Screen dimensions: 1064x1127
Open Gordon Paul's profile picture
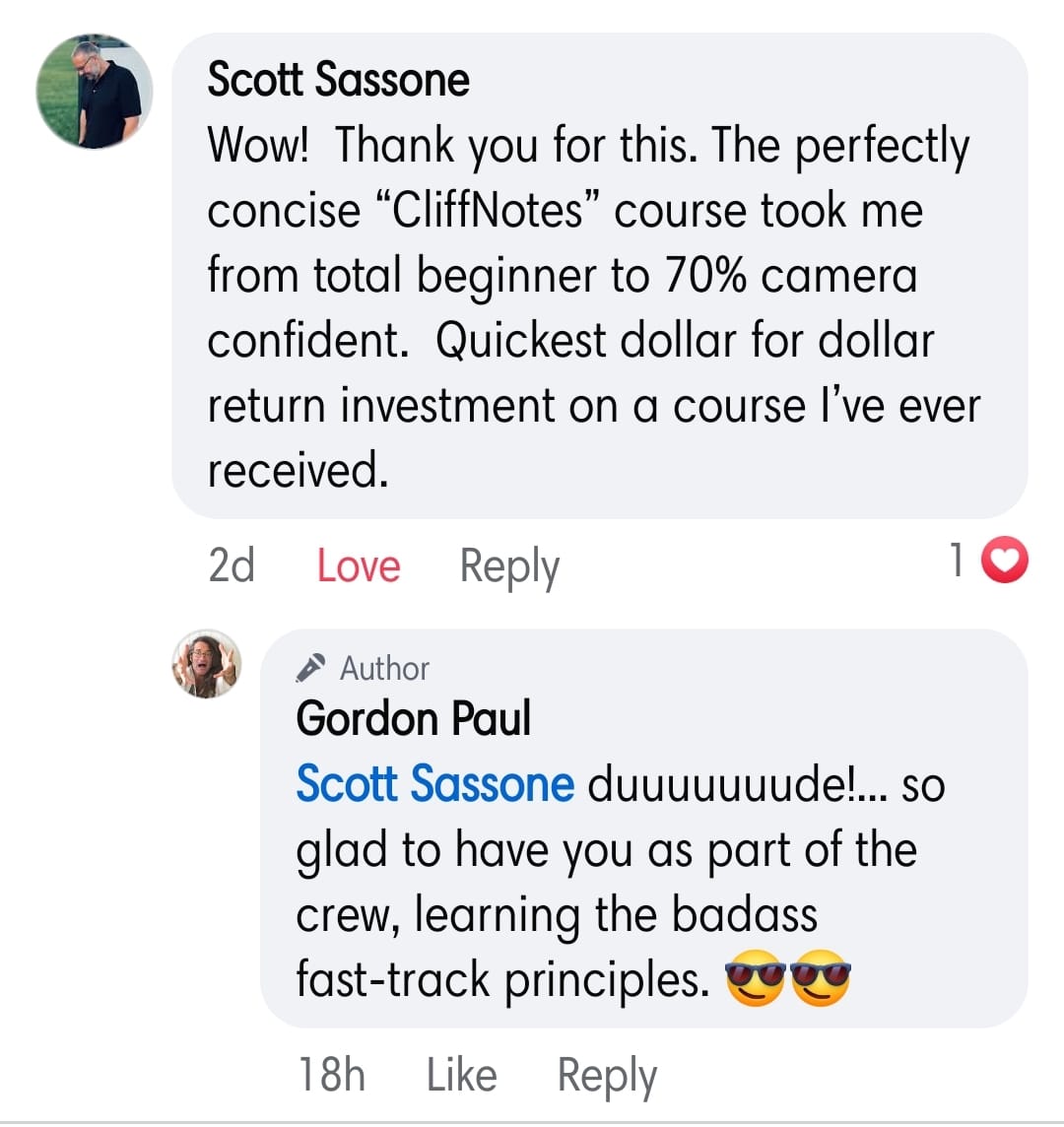pos(207,663)
